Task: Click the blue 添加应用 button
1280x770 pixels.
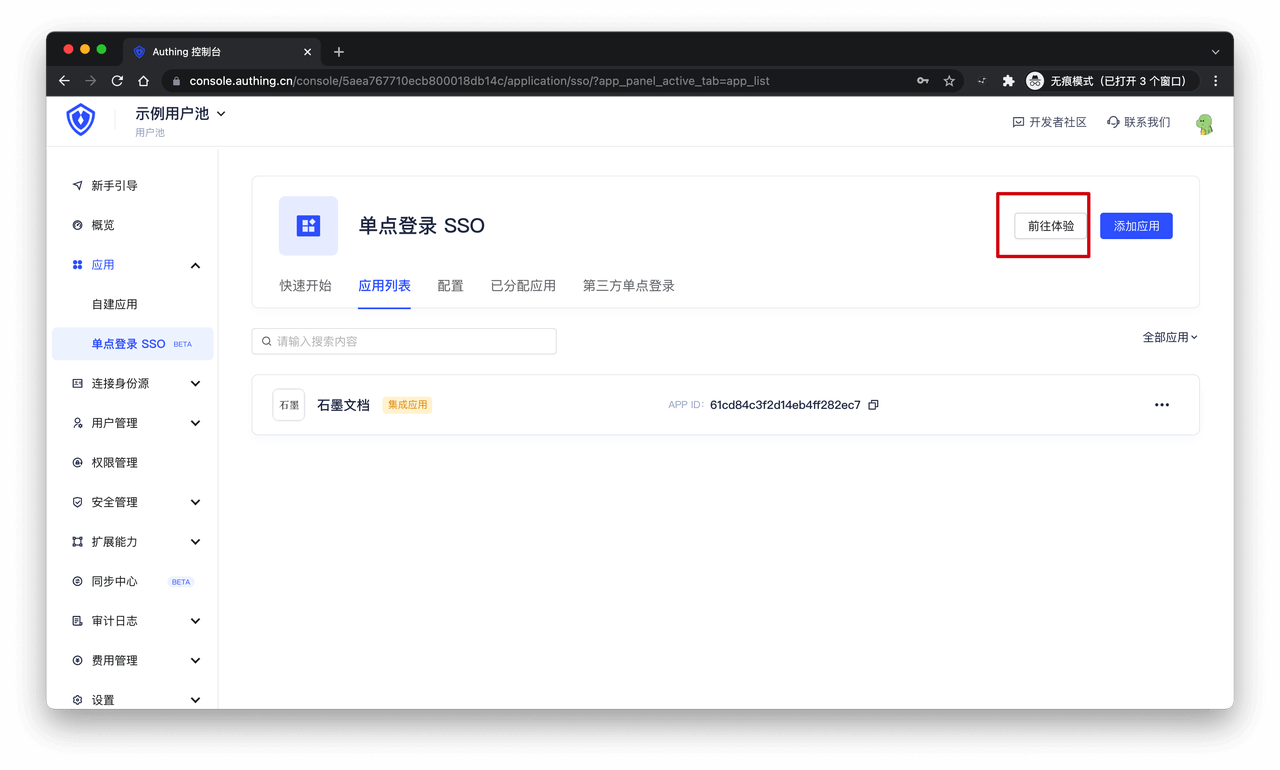Action: (x=1136, y=225)
